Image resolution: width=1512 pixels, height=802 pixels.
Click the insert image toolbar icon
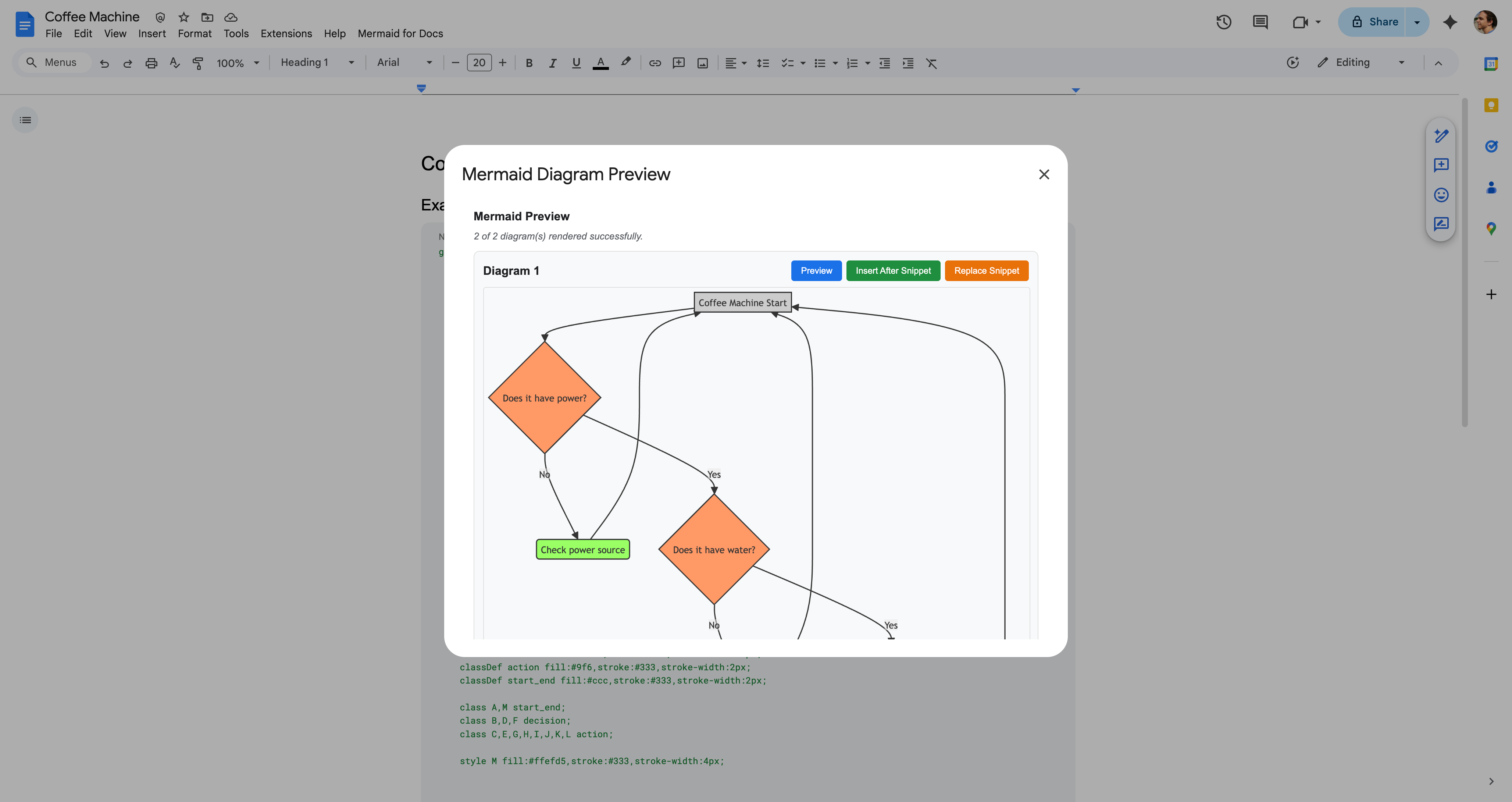[703, 63]
